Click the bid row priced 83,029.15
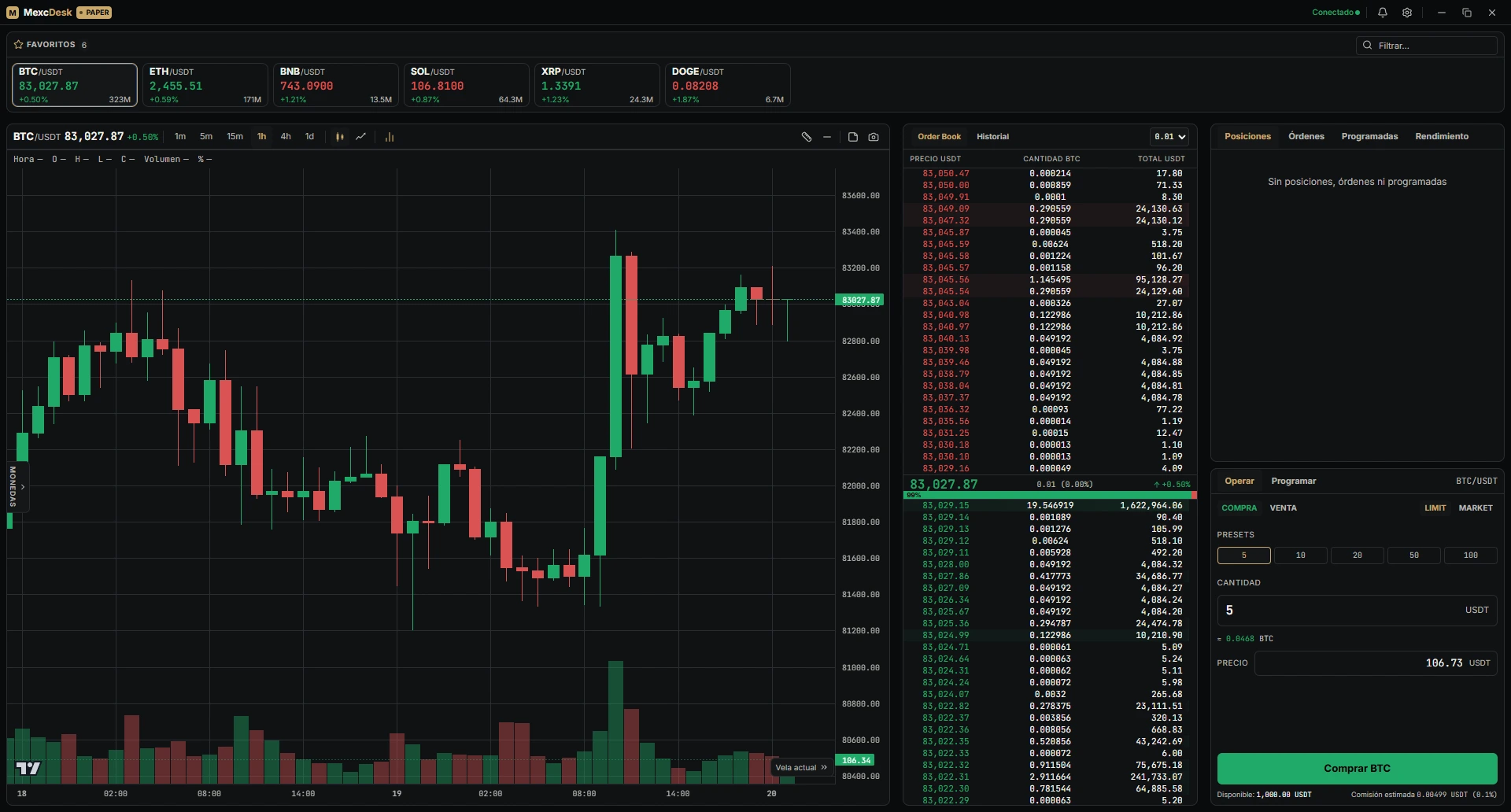1511x812 pixels. 1050,506
